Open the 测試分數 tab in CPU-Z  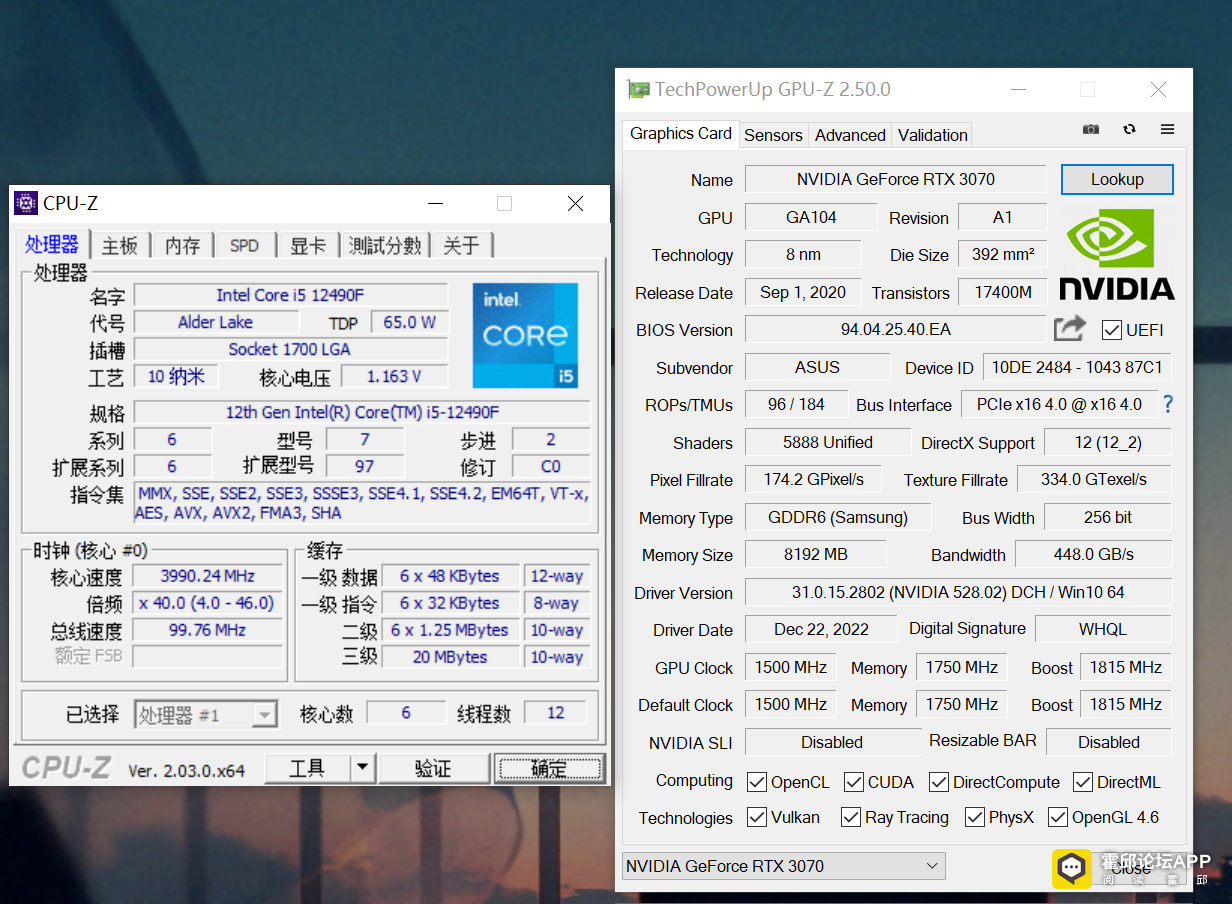[385, 246]
